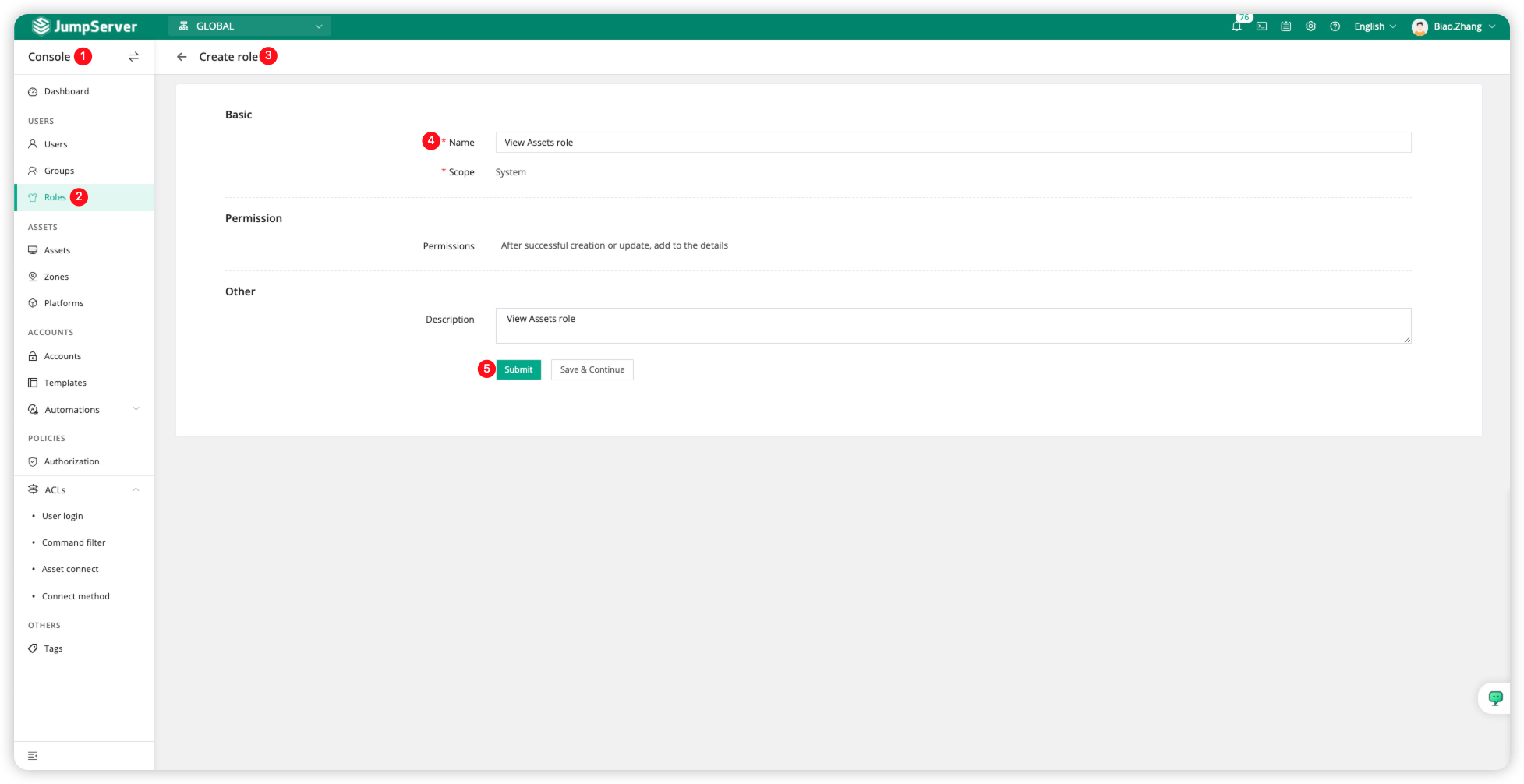Open Asset connect ACL page
1524x784 pixels.
pos(84,569)
